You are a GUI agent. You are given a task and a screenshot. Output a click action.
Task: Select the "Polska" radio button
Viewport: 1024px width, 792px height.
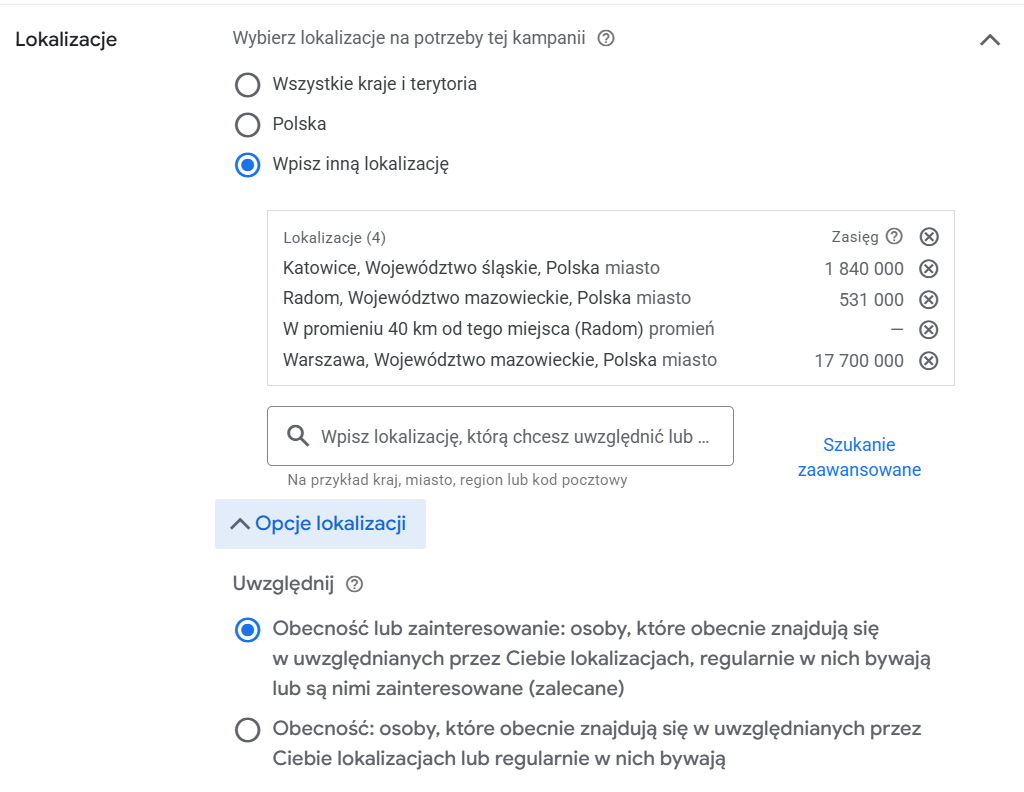tap(247, 124)
